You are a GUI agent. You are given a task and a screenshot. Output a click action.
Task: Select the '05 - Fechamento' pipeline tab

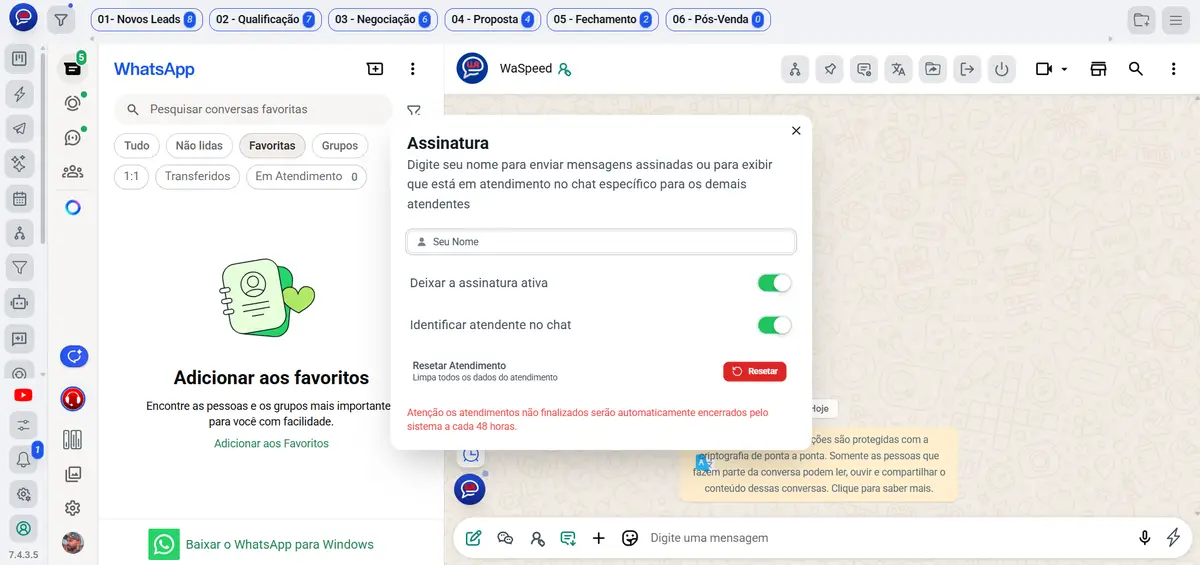(601, 19)
